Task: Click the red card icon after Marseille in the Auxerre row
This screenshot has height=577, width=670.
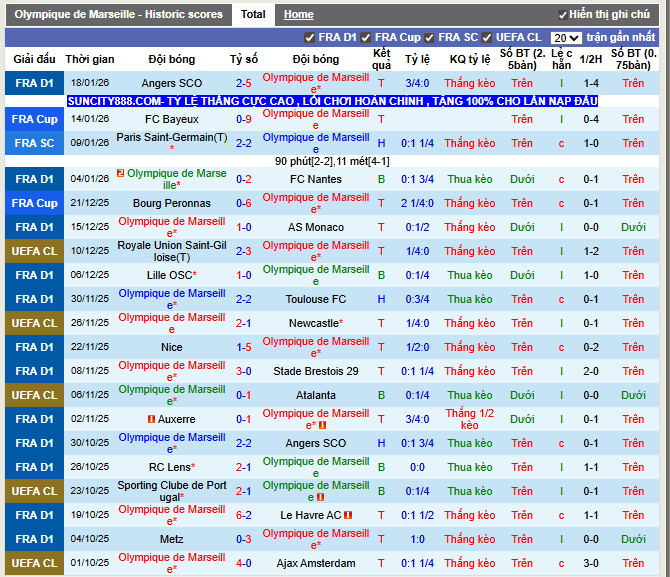Action: [x=323, y=425]
